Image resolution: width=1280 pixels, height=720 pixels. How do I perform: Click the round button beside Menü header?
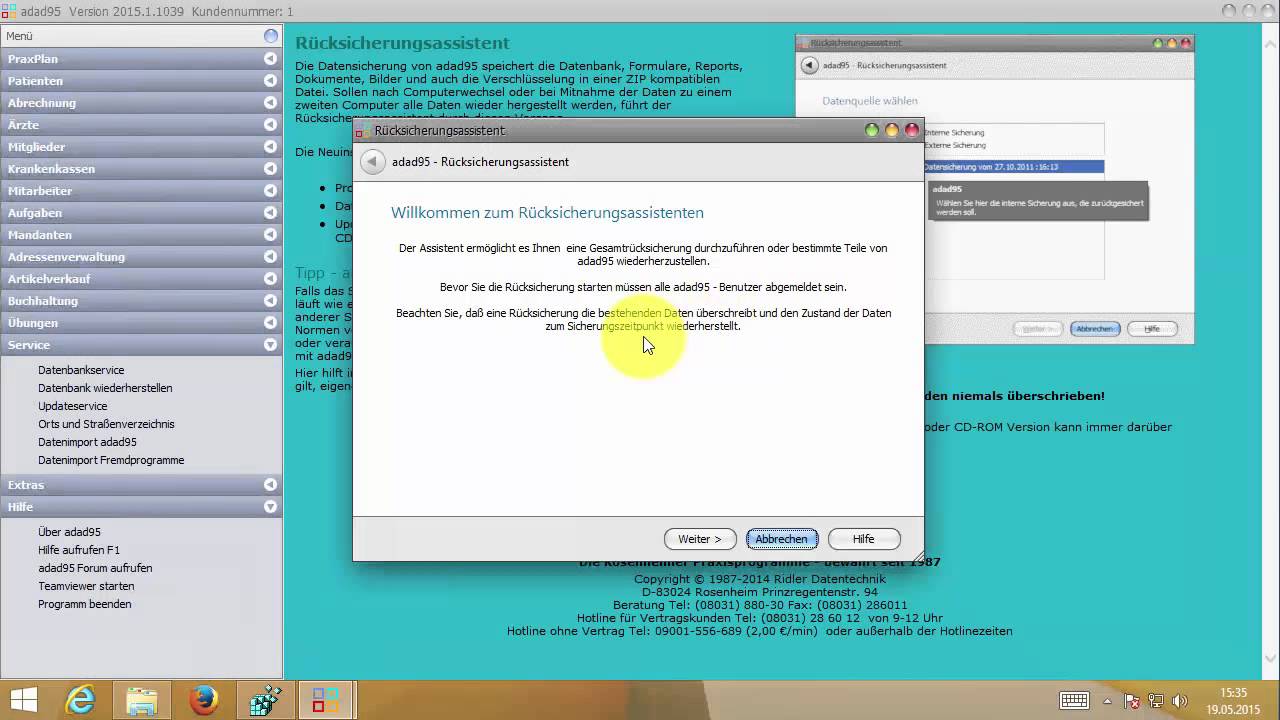(271, 36)
